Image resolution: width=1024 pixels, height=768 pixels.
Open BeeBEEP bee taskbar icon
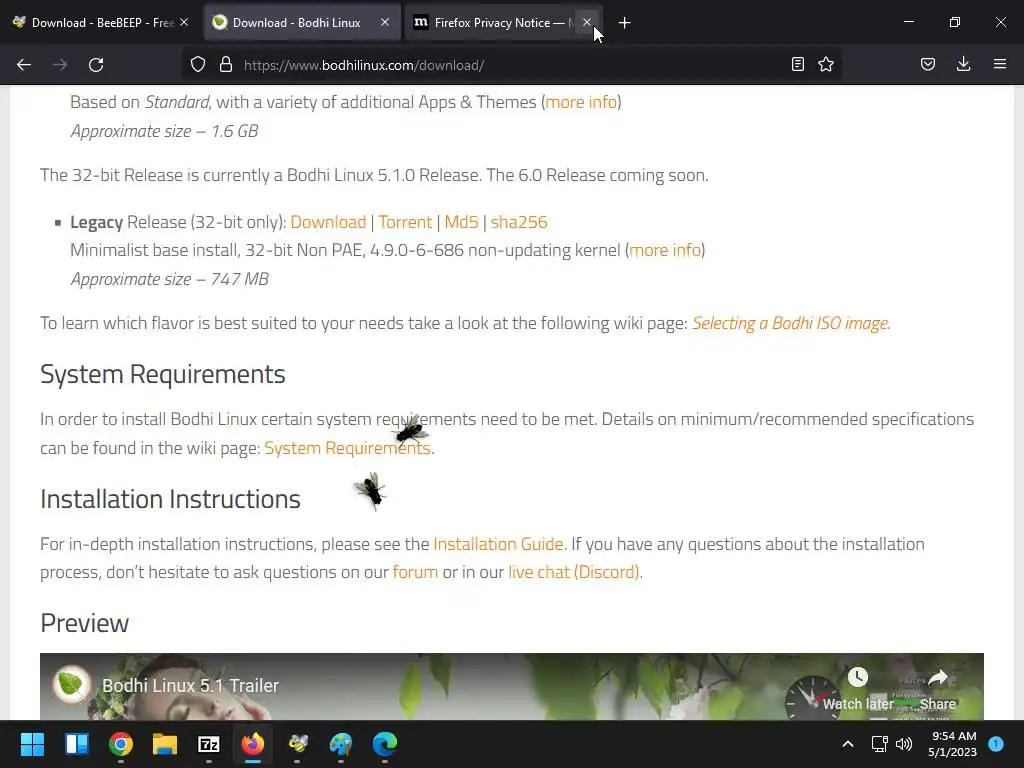pos(297,744)
